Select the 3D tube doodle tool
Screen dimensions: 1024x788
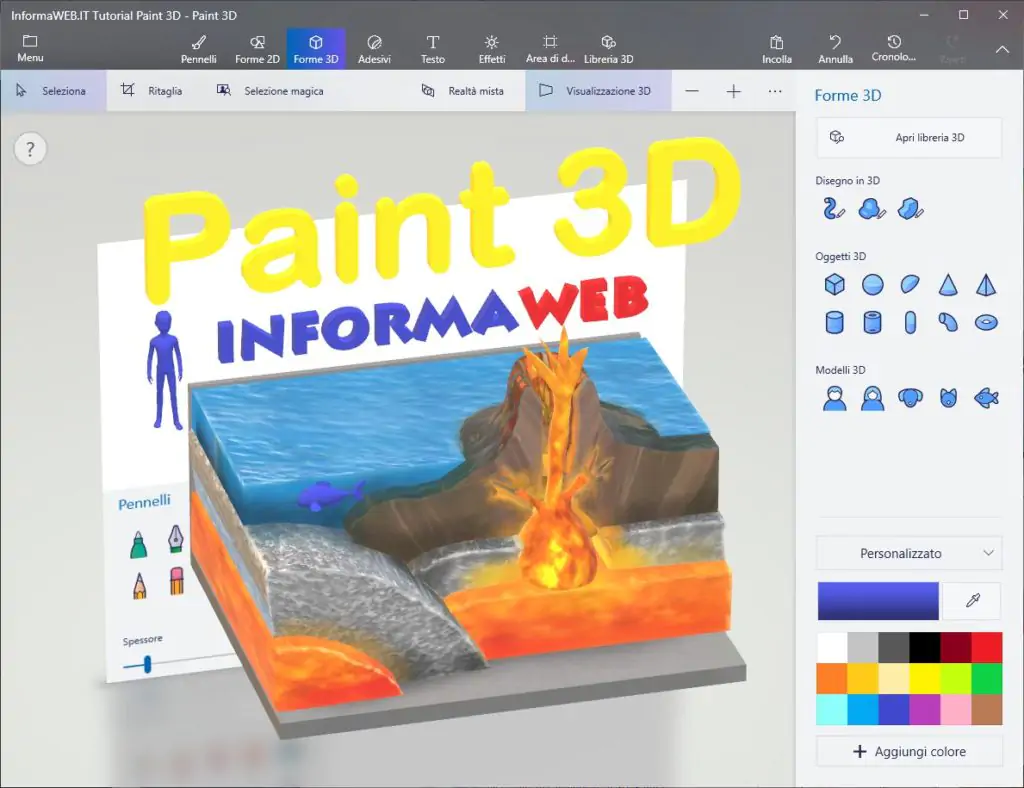(x=834, y=209)
